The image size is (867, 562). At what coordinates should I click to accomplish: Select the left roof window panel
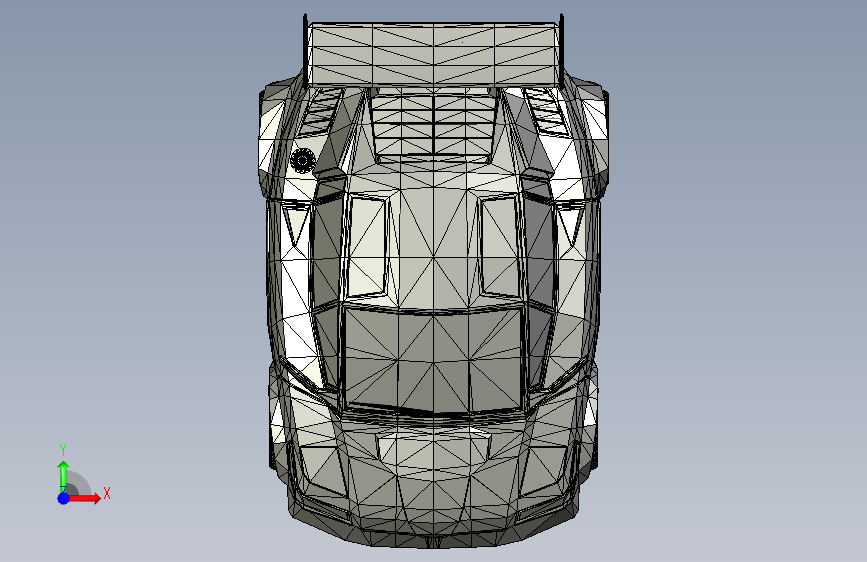(x=367, y=247)
